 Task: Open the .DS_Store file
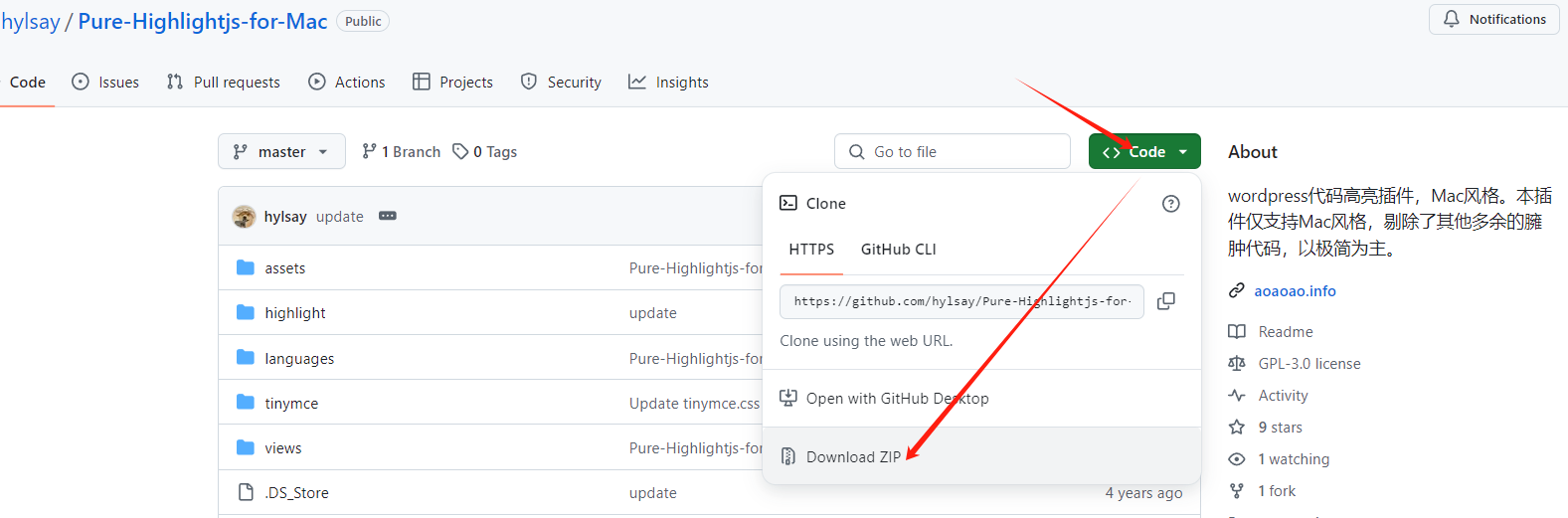pos(296,493)
